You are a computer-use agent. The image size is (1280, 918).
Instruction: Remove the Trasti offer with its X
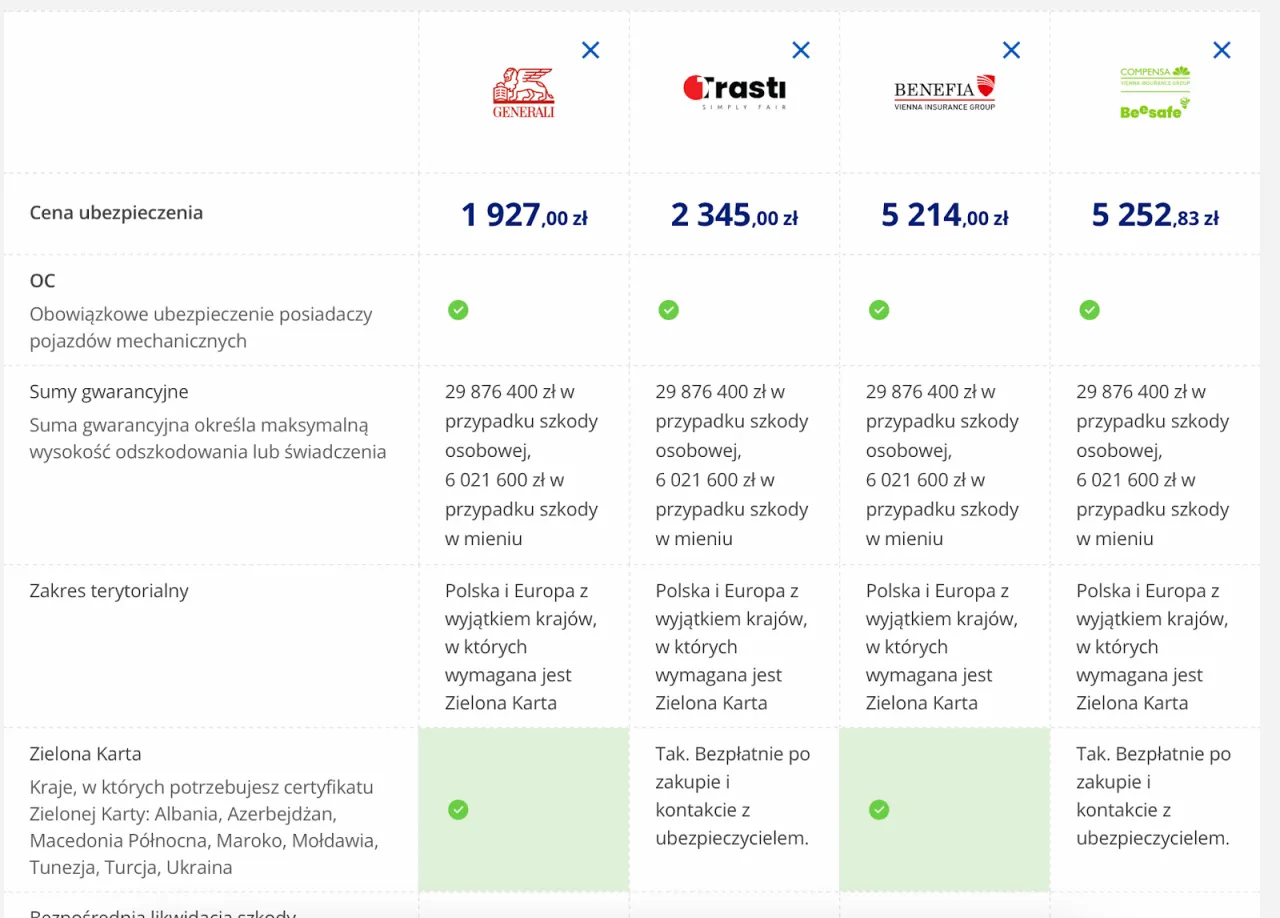(x=801, y=50)
